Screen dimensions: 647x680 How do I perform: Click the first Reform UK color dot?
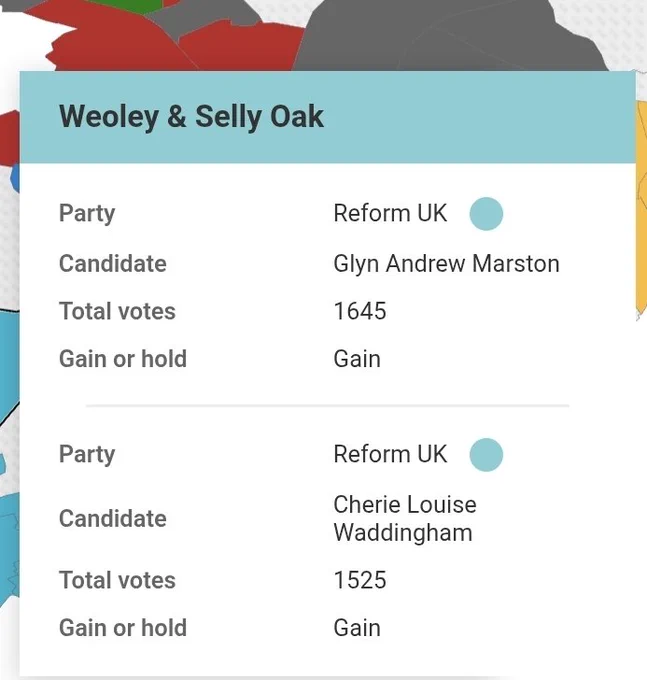click(486, 214)
